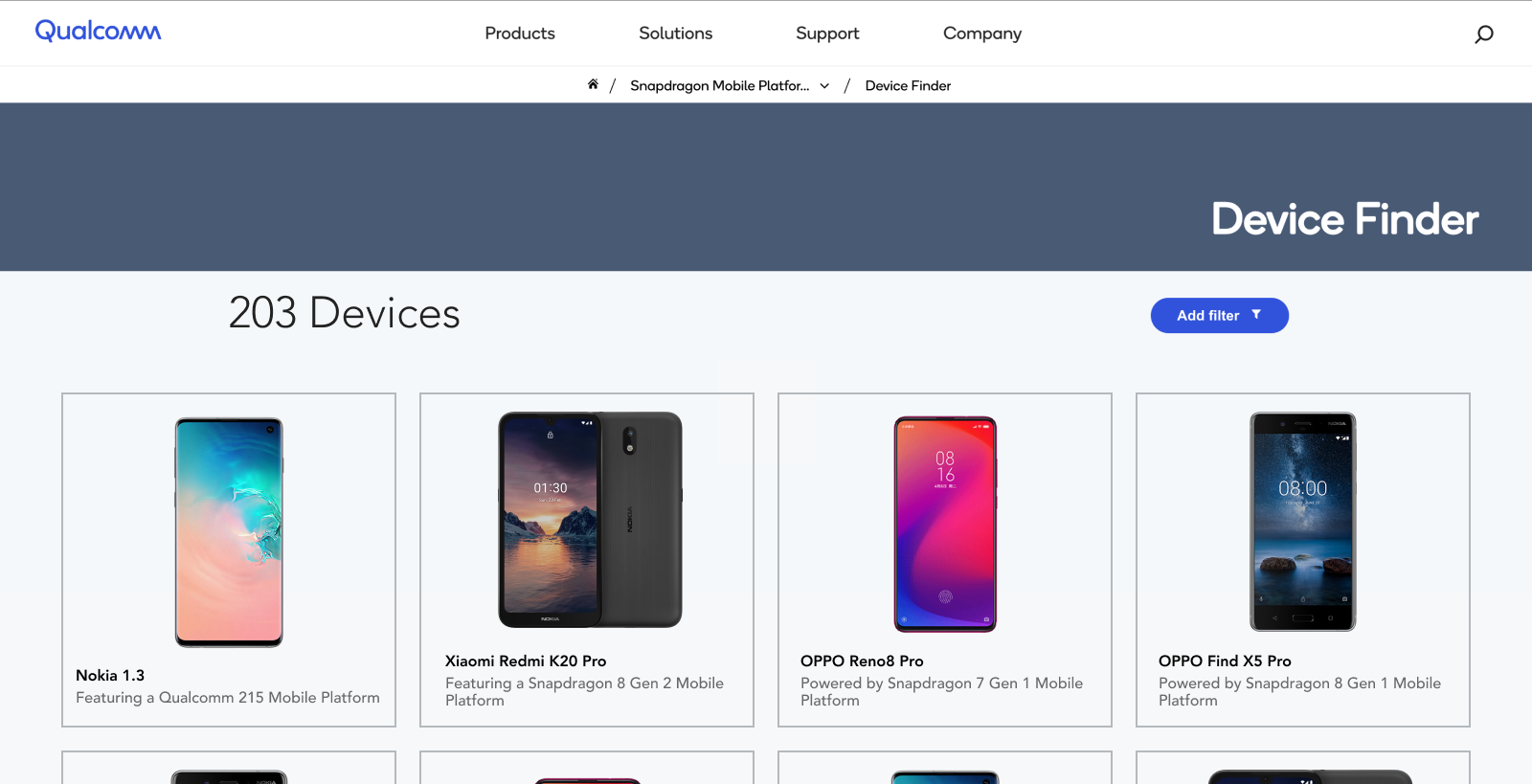Select the OPPO Reno8 Pro title
The height and width of the screenshot is (784, 1532).
click(862, 661)
